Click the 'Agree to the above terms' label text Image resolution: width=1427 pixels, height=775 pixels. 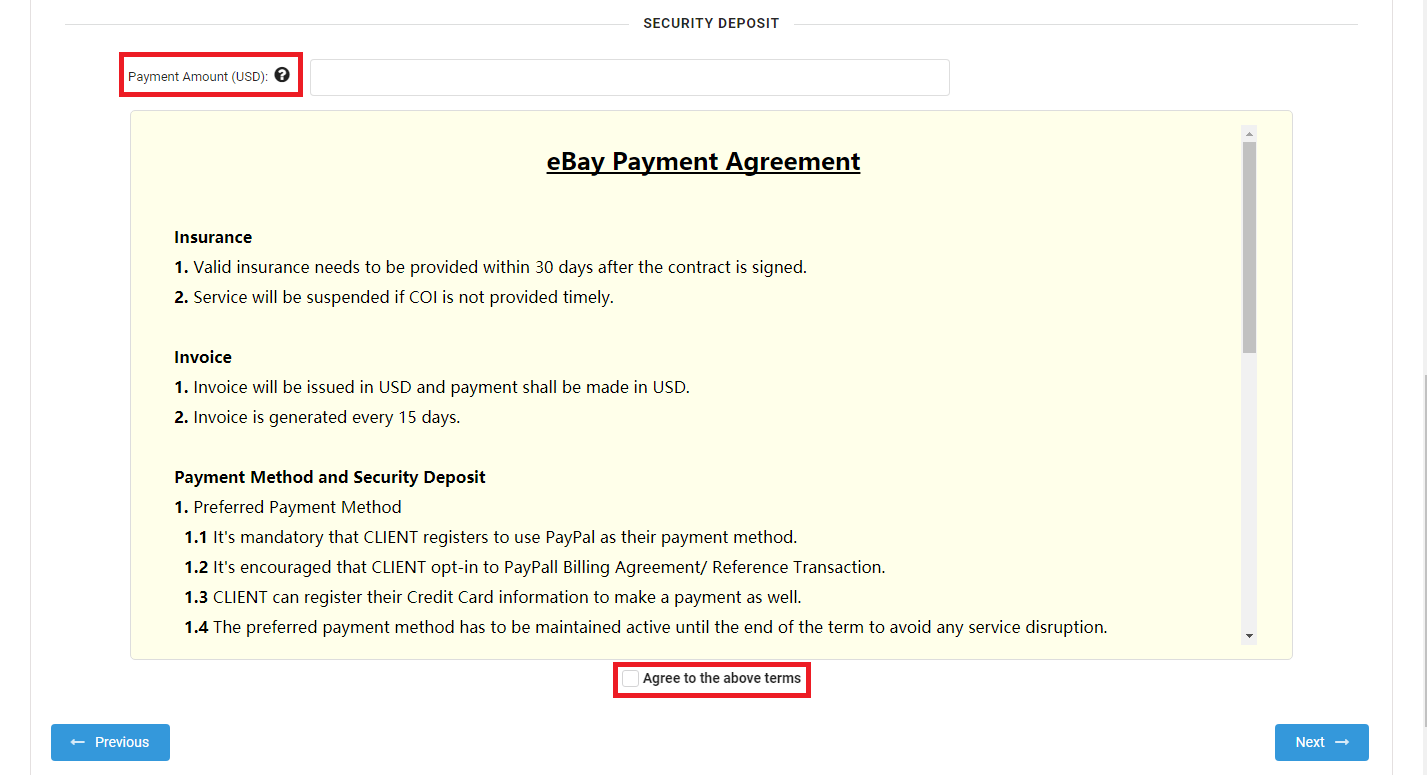pos(721,679)
